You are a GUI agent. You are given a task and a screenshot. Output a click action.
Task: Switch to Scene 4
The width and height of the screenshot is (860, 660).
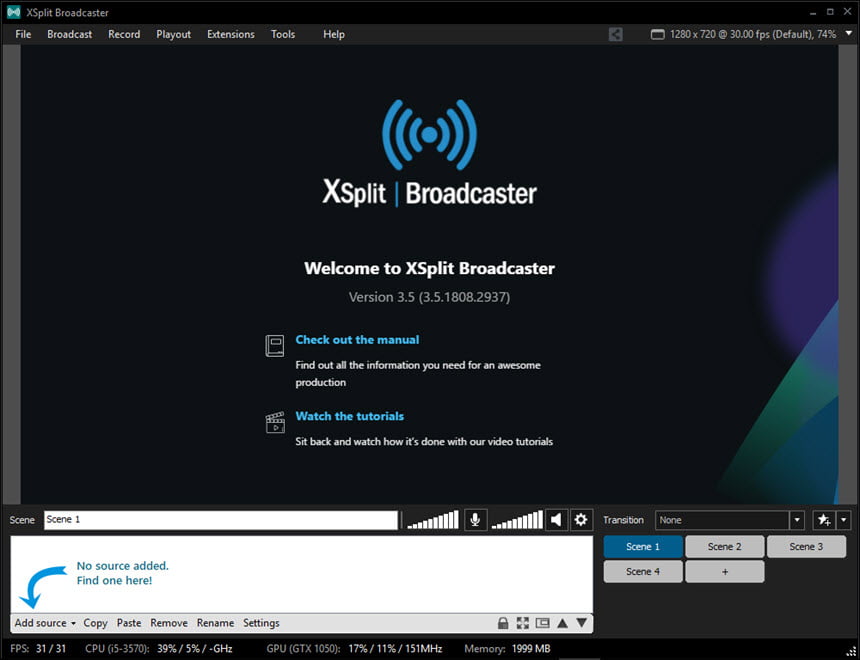click(x=643, y=572)
